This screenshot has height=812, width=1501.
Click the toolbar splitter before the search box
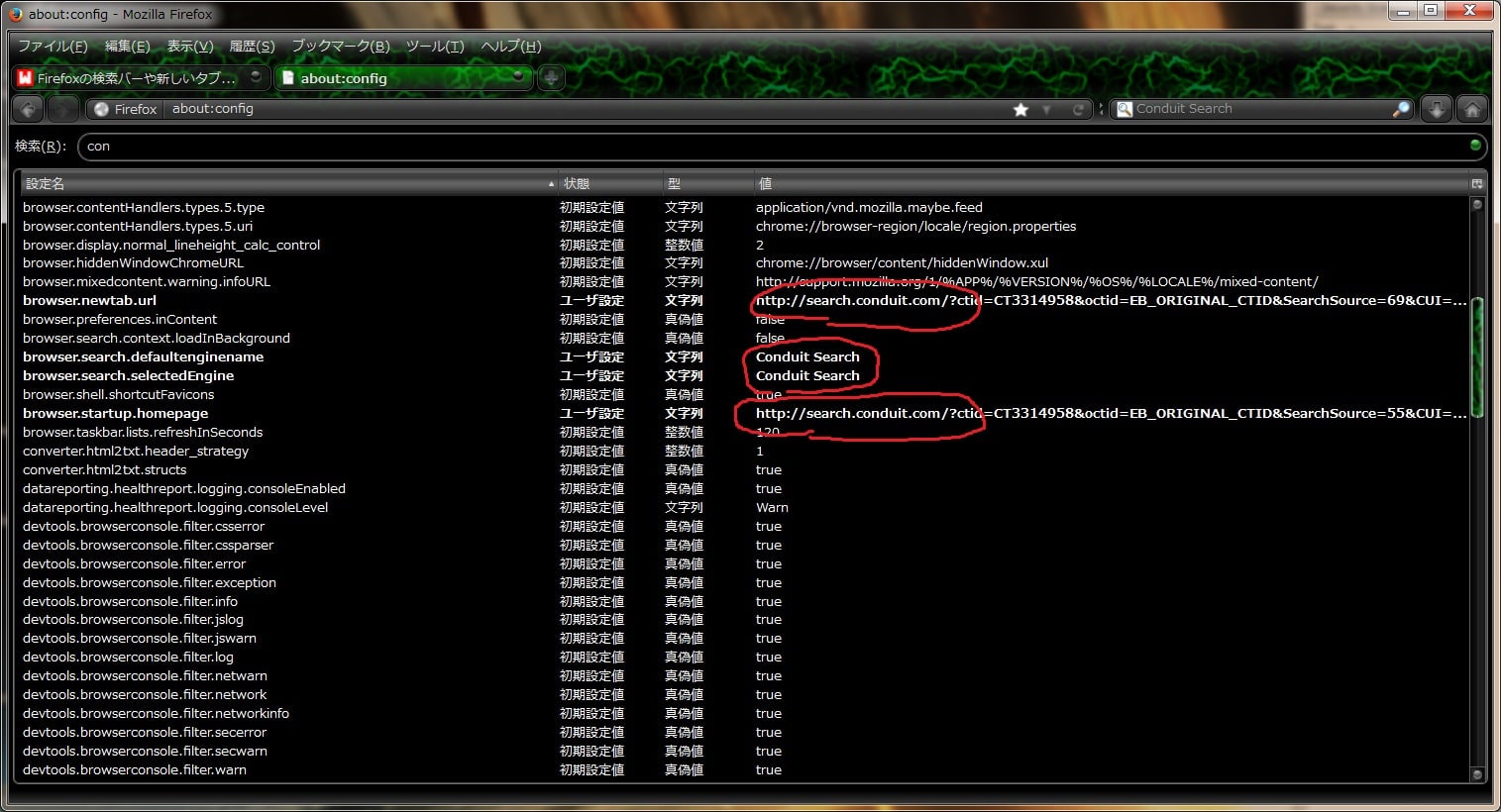(1101, 109)
